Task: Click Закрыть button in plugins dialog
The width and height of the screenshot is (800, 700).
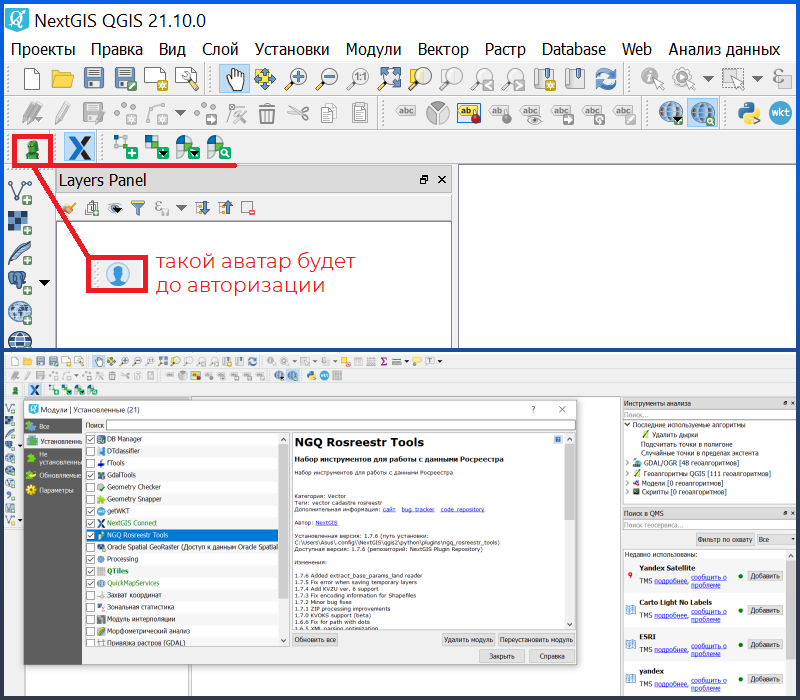Action: [502, 656]
